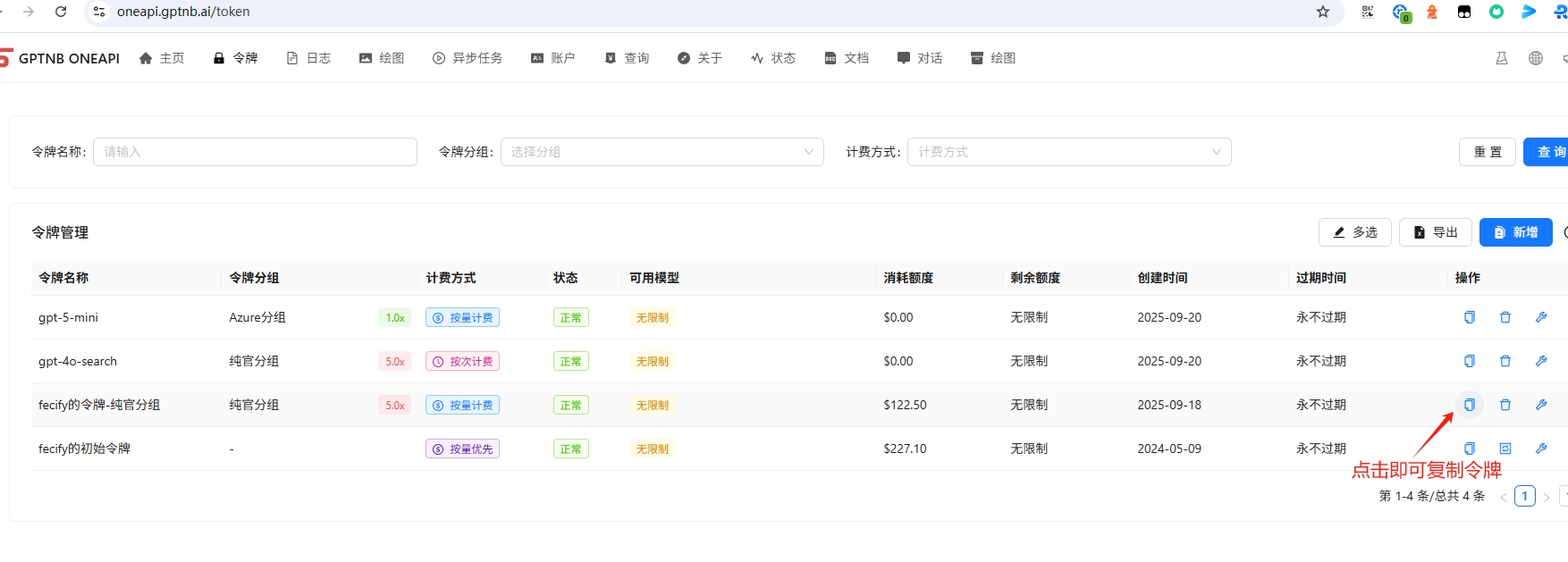
Task: Delete the fecify的令牌-纯官分组 token
Action: (x=1505, y=405)
